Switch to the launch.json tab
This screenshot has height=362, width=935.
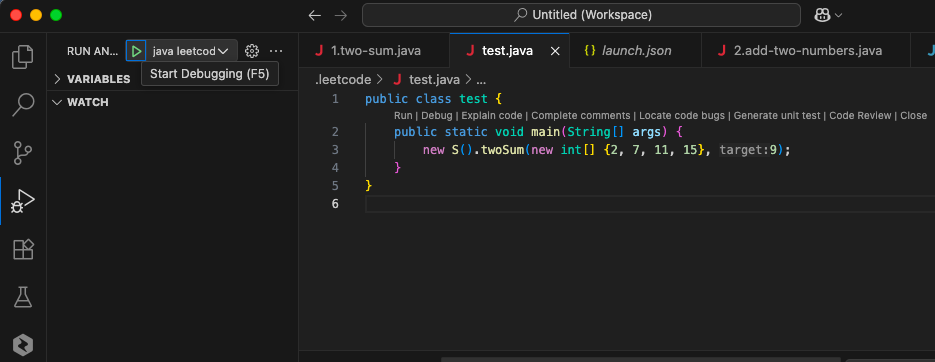(x=635, y=51)
